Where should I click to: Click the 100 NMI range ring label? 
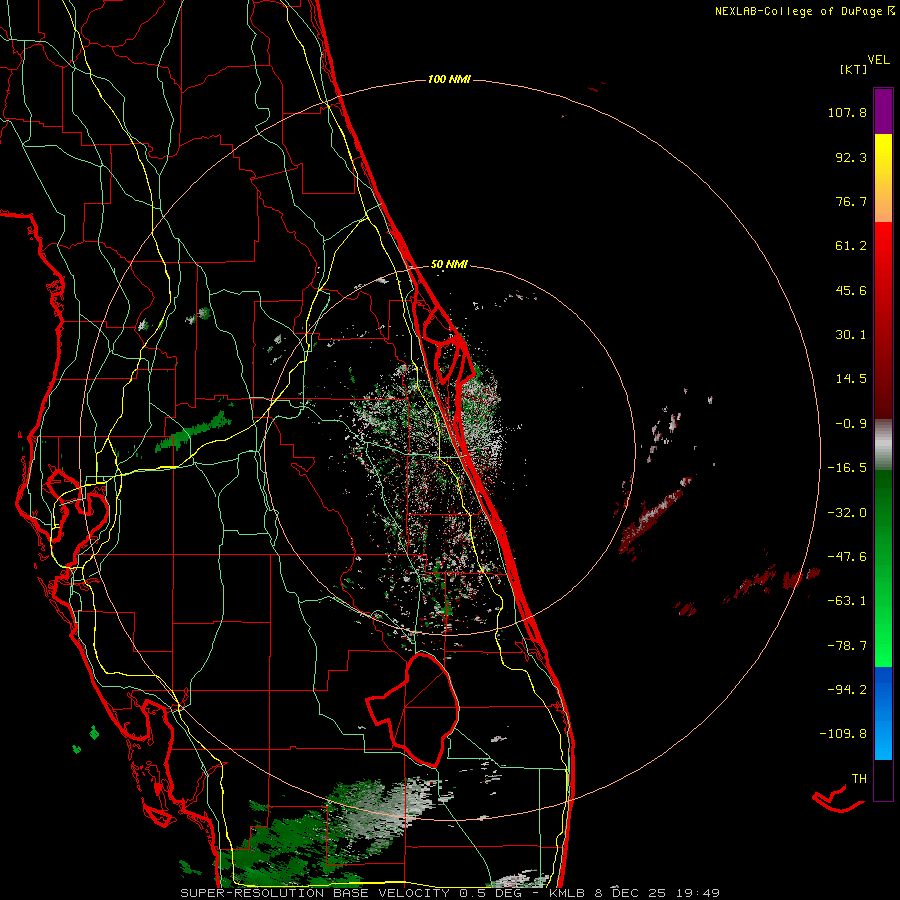pyautogui.click(x=449, y=79)
